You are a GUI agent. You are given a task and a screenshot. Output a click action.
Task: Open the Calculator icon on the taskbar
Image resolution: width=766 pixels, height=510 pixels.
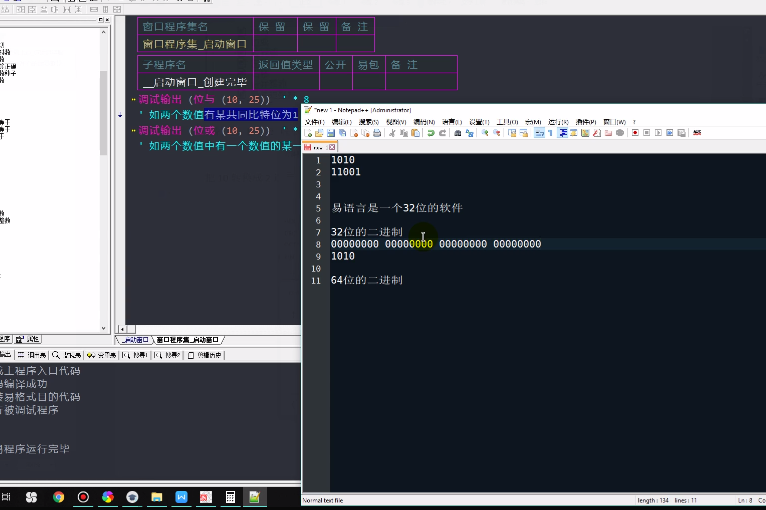230,497
